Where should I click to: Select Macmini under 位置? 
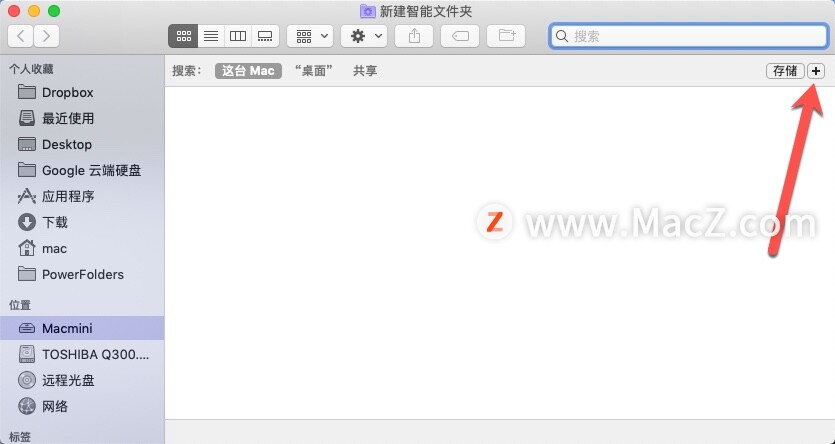pos(82,328)
